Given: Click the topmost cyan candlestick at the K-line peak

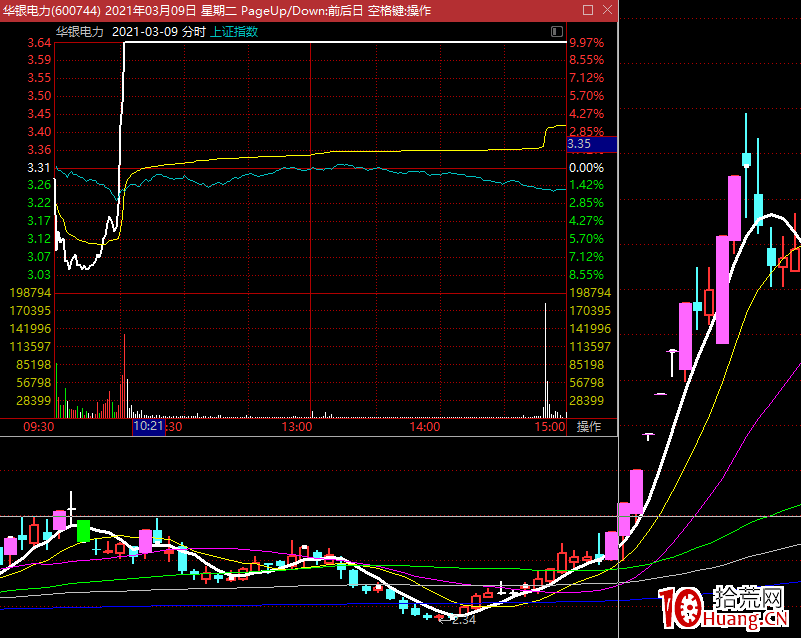Looking at the screenshot, I should pyautogui.click(x=746, y=158).
